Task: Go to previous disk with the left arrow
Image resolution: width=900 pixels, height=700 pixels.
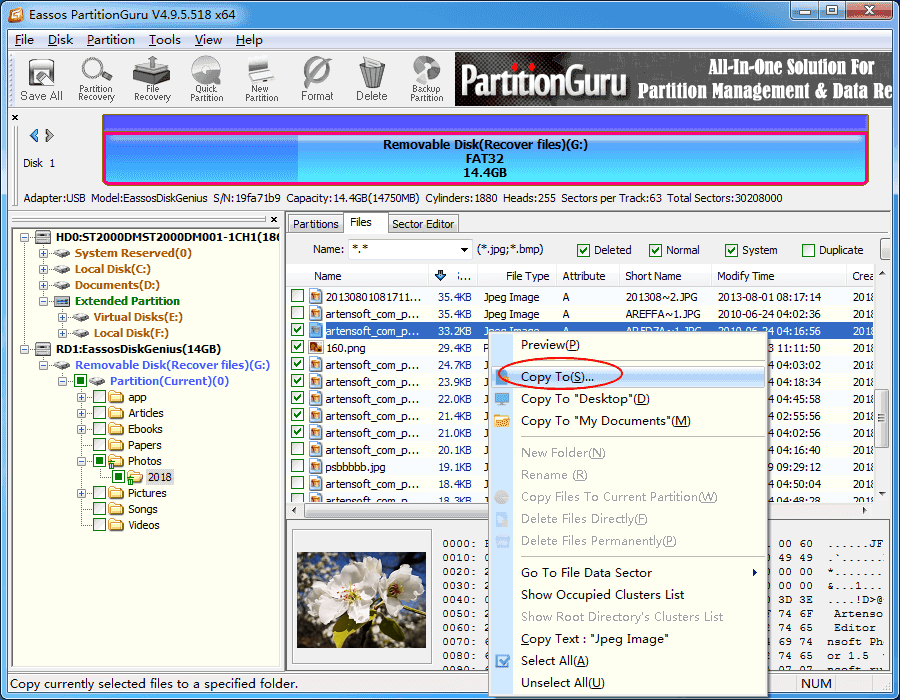Action: point(34,135)
